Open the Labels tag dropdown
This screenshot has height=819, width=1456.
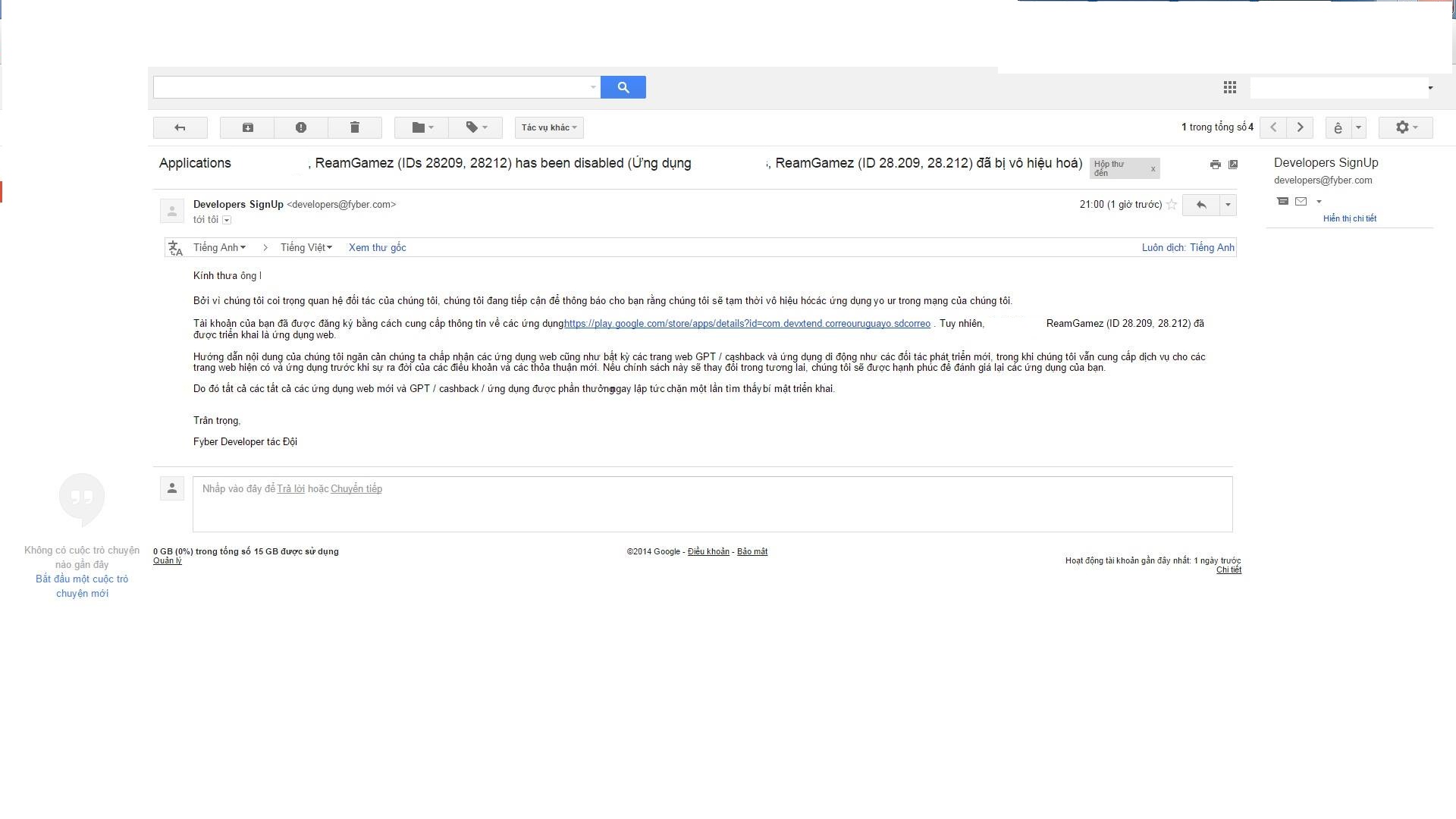coord(475,127)
